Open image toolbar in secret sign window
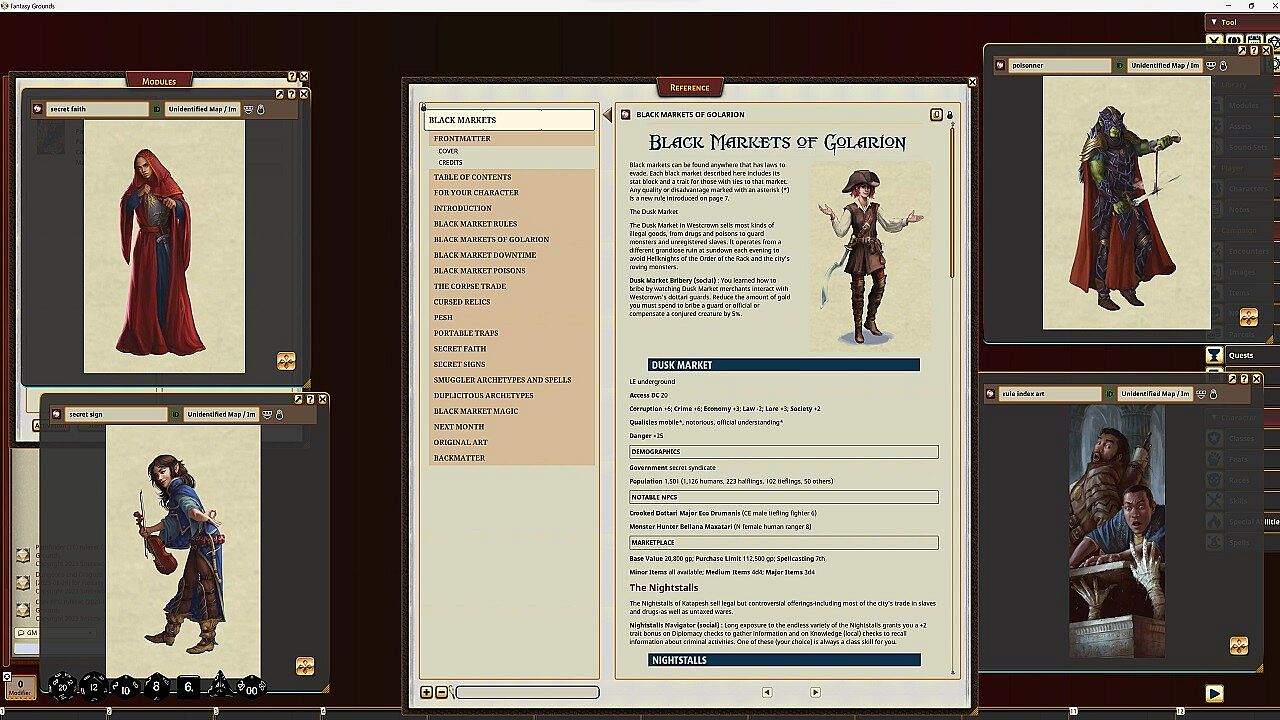 pos(305,666)
